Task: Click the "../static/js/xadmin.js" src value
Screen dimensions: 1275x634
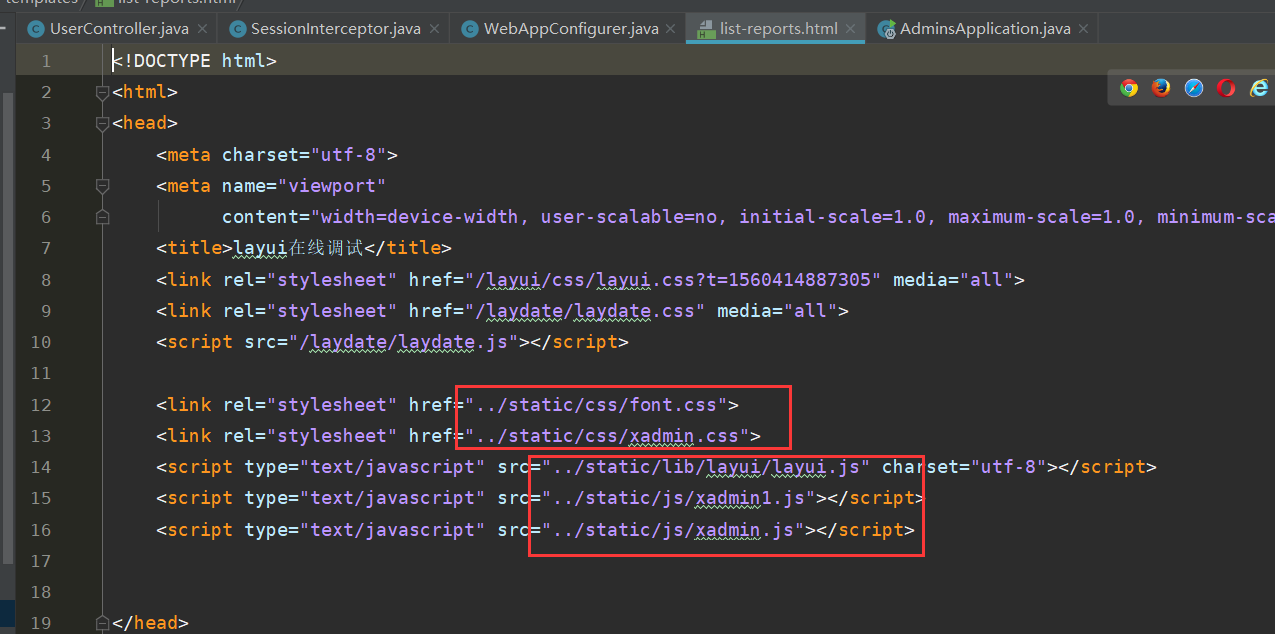Action: click(x=673, y=530)
